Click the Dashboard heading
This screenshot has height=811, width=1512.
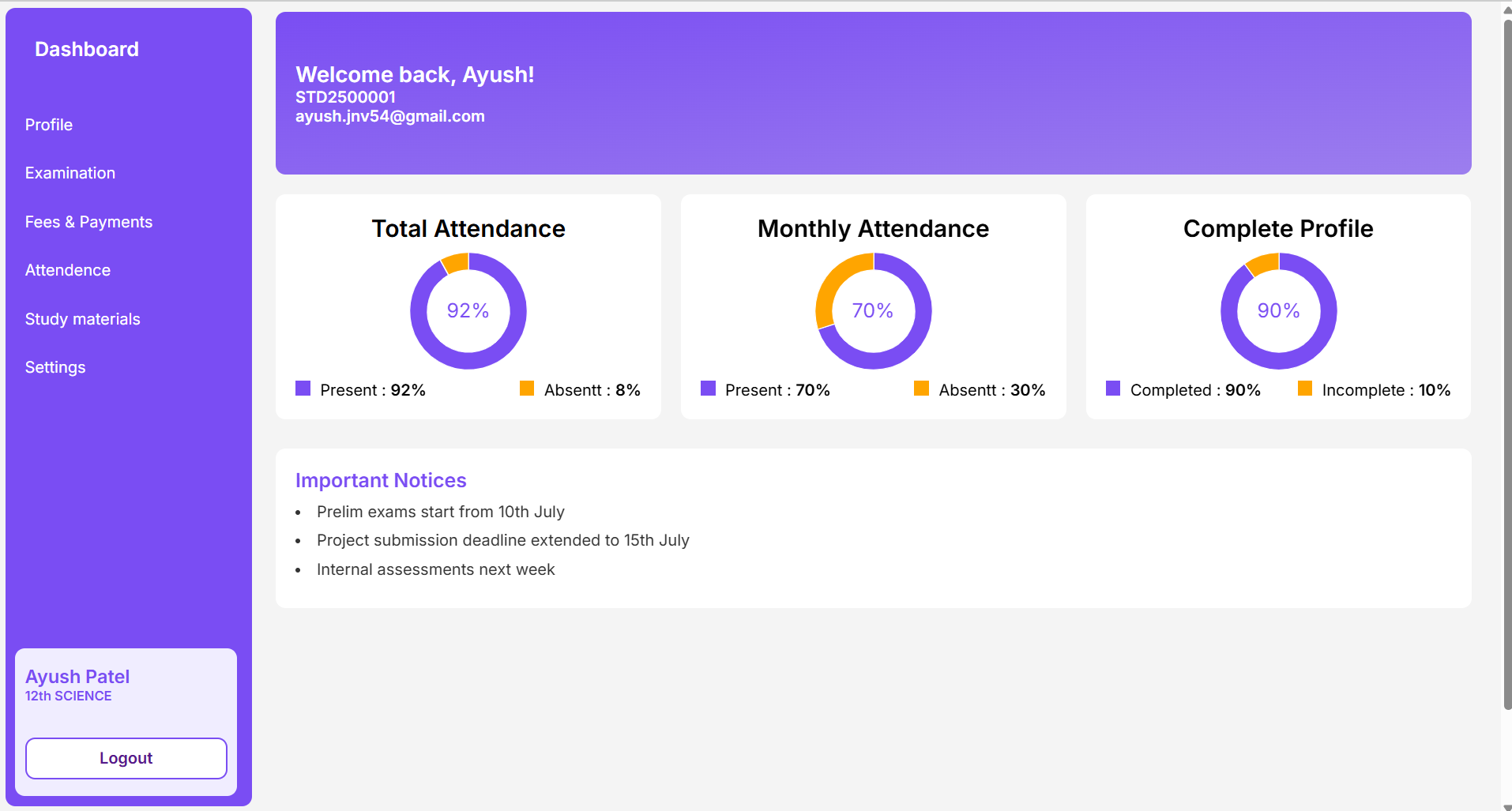click(86, 48)
